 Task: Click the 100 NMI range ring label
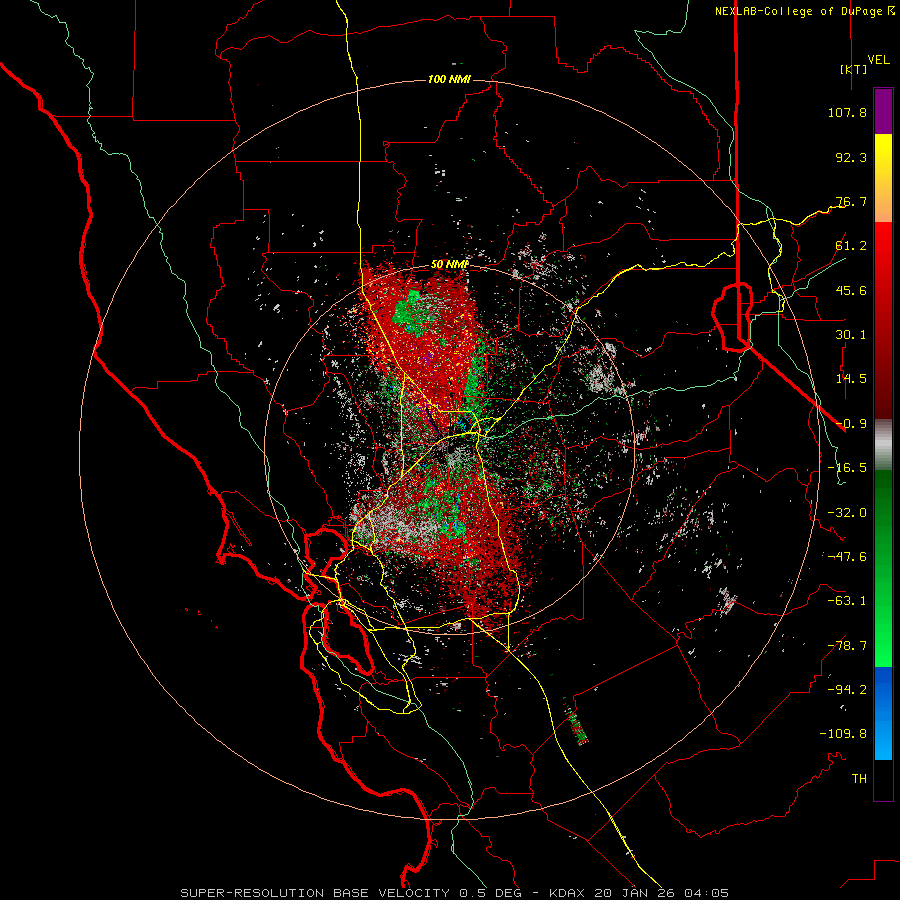coord(449,79)
